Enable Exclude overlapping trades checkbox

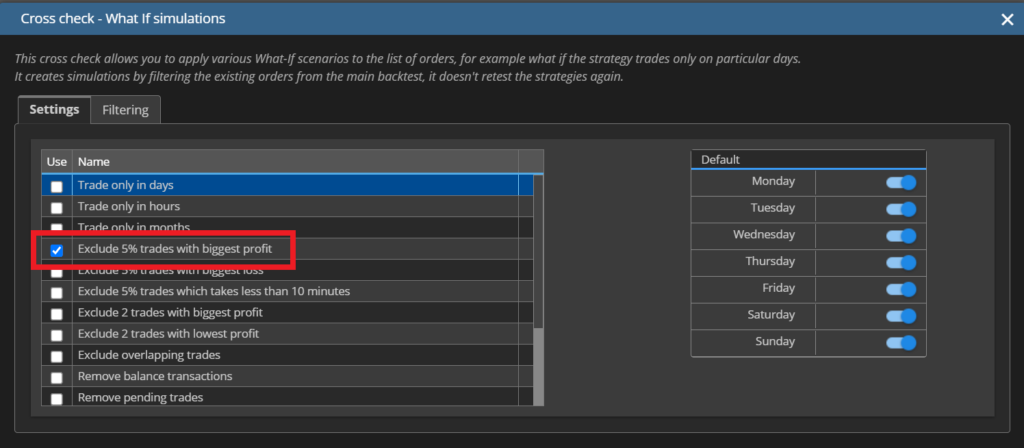(x=57, y=356)
